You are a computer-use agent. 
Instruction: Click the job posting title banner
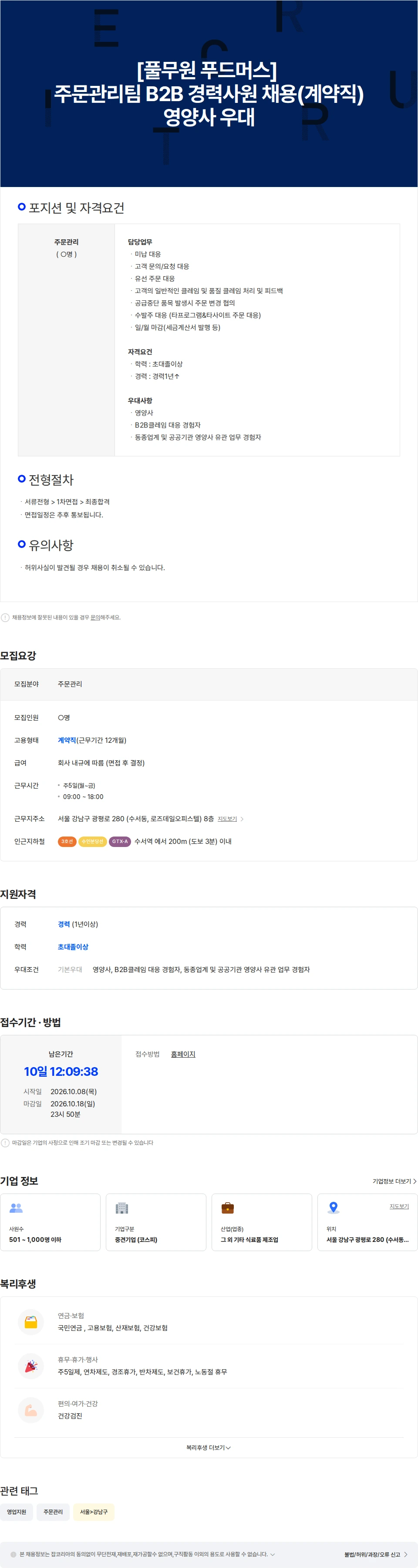(209, 93)
